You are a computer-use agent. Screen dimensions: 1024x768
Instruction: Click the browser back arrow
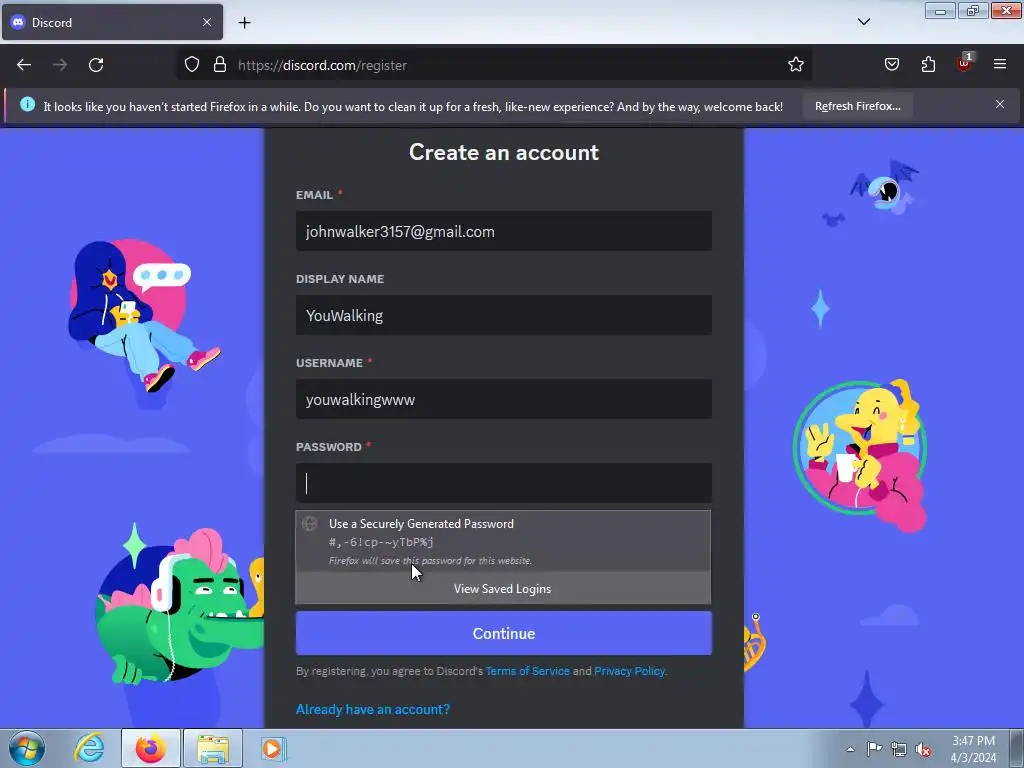24,65
